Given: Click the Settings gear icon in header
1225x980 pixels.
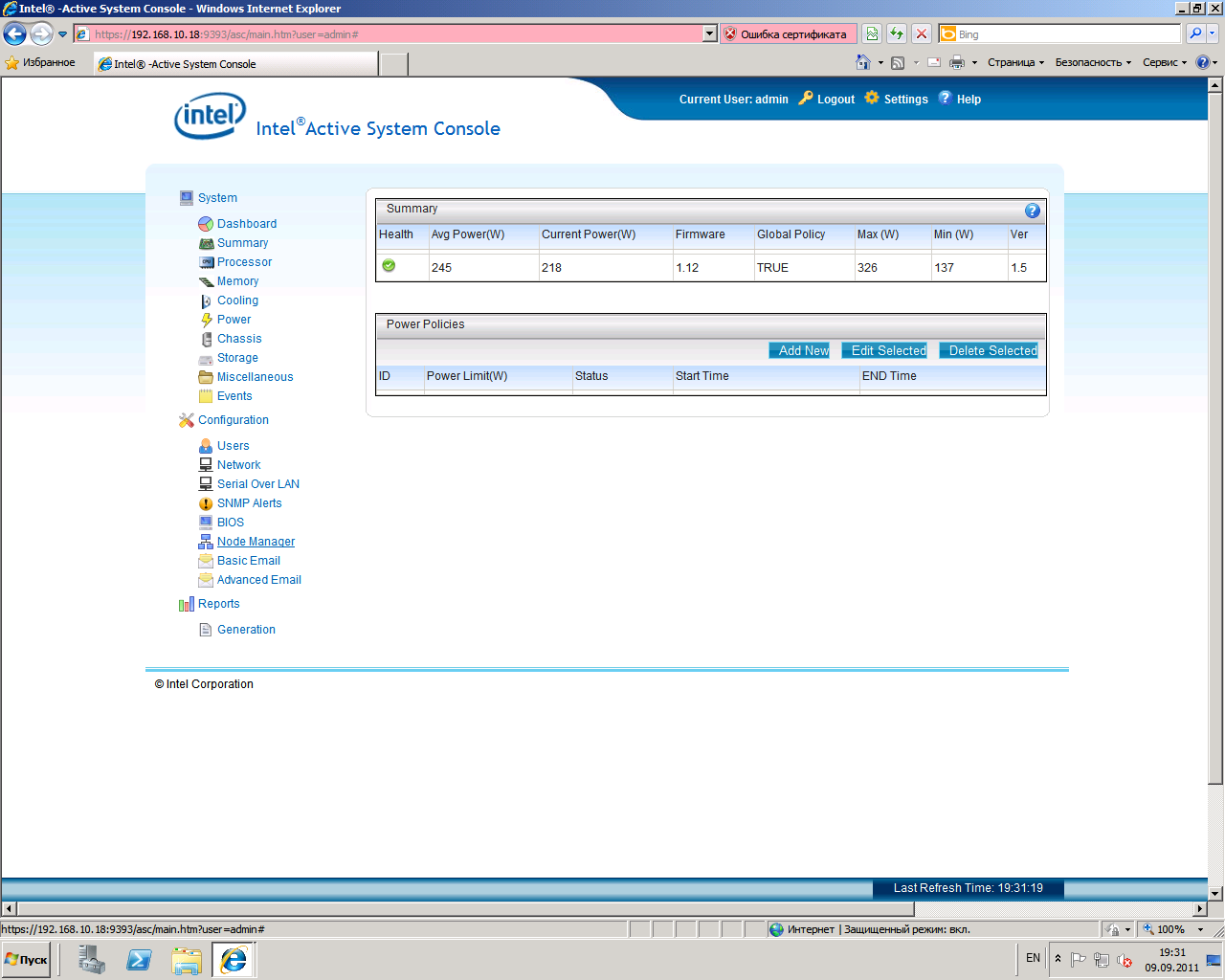Looking at the screenshot, I should click(x=872, y=98).
